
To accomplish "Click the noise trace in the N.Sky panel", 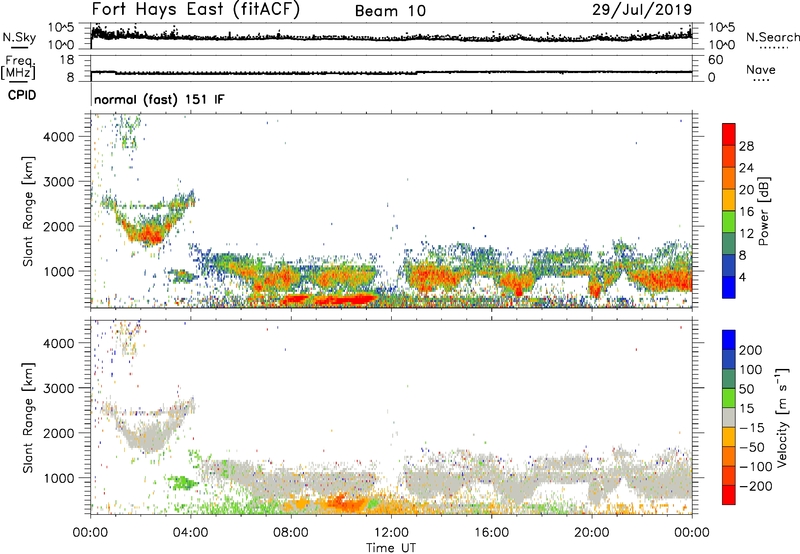I will coord(391,37).
